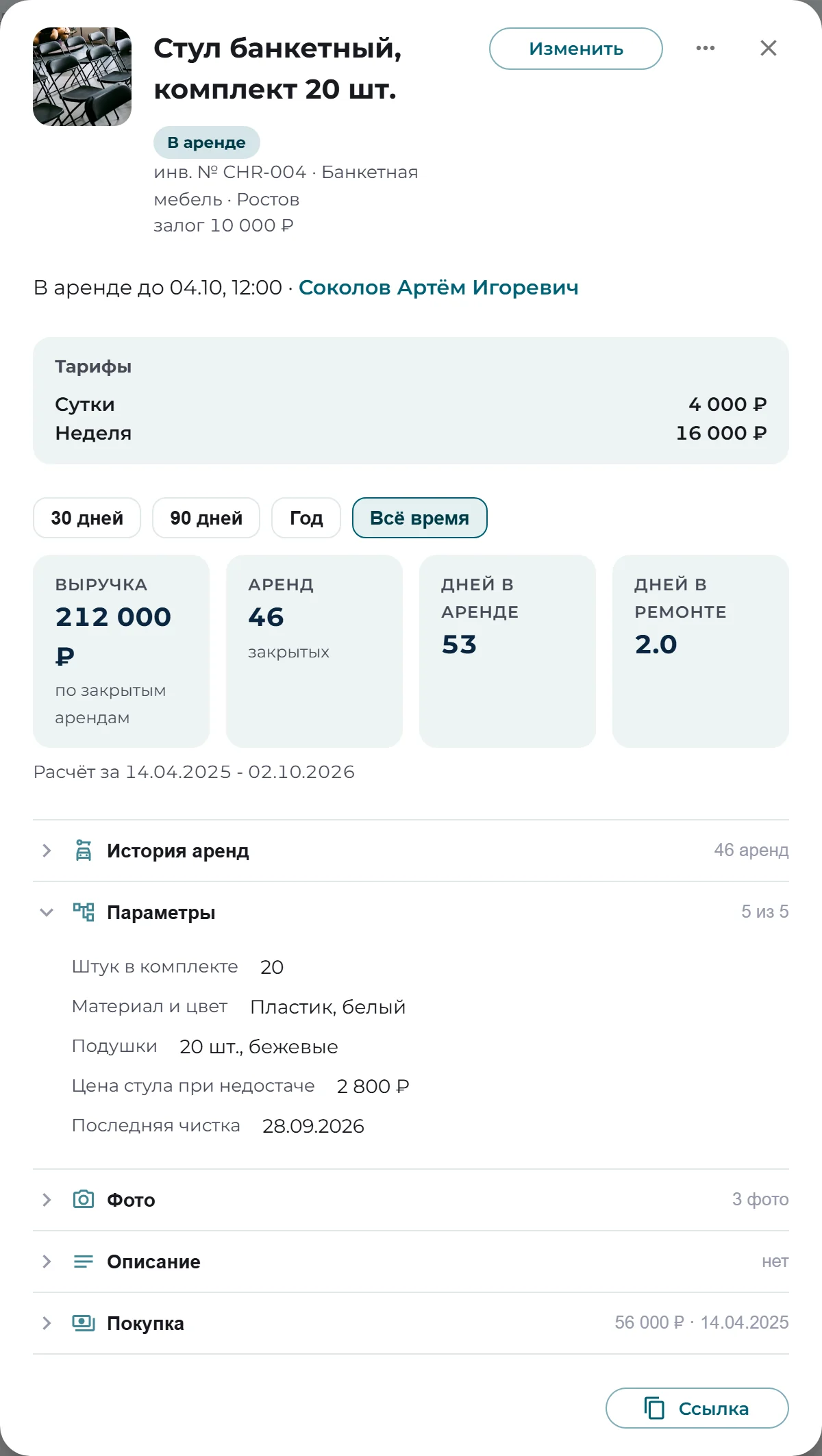Screen dimensions: 822x1456
Task: Open the three-dots more options menu
Action: 706,48
